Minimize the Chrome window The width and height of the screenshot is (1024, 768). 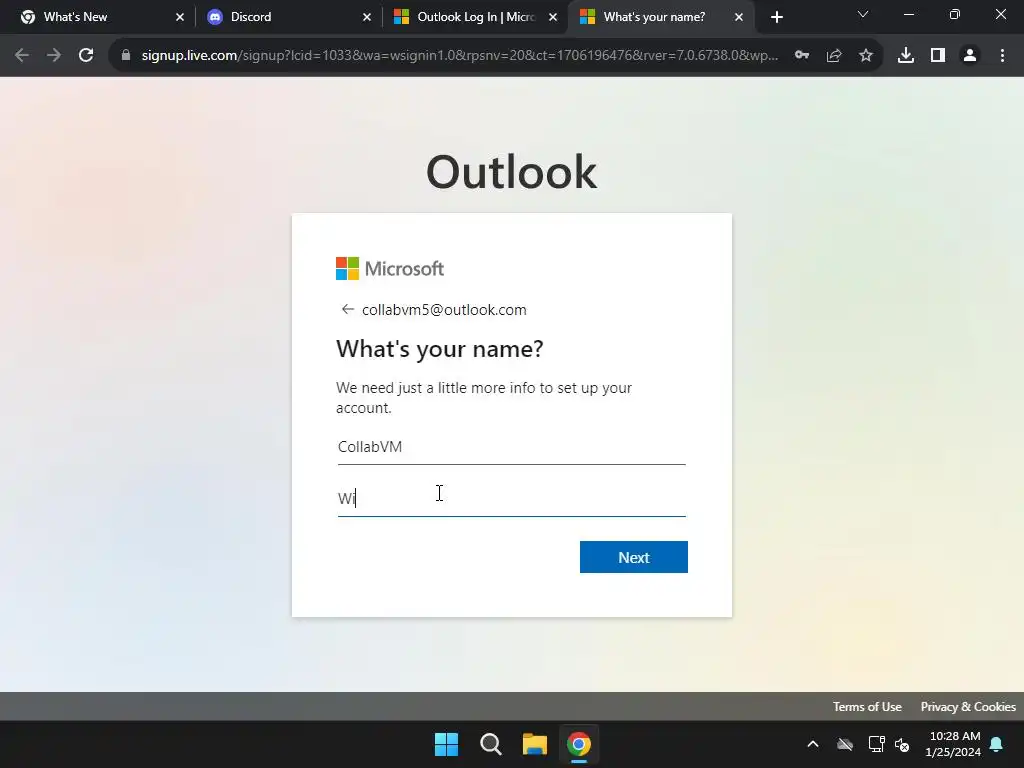[x=908, y=14]
